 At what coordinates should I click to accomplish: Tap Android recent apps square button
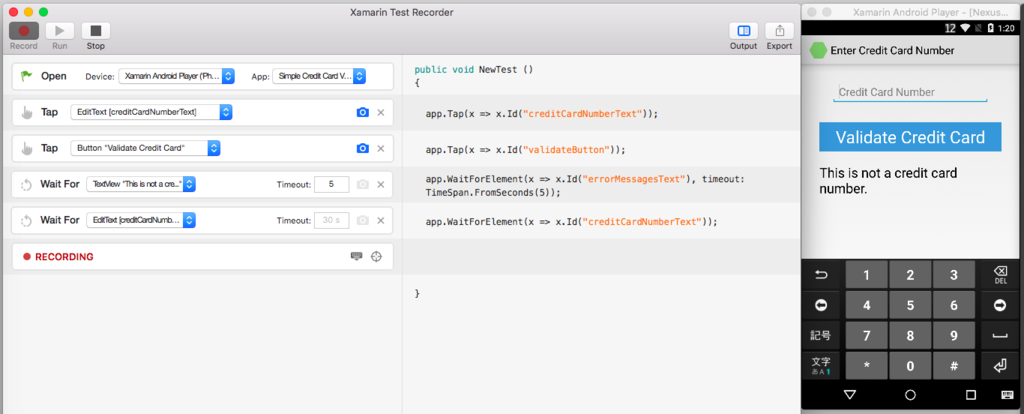971,394
